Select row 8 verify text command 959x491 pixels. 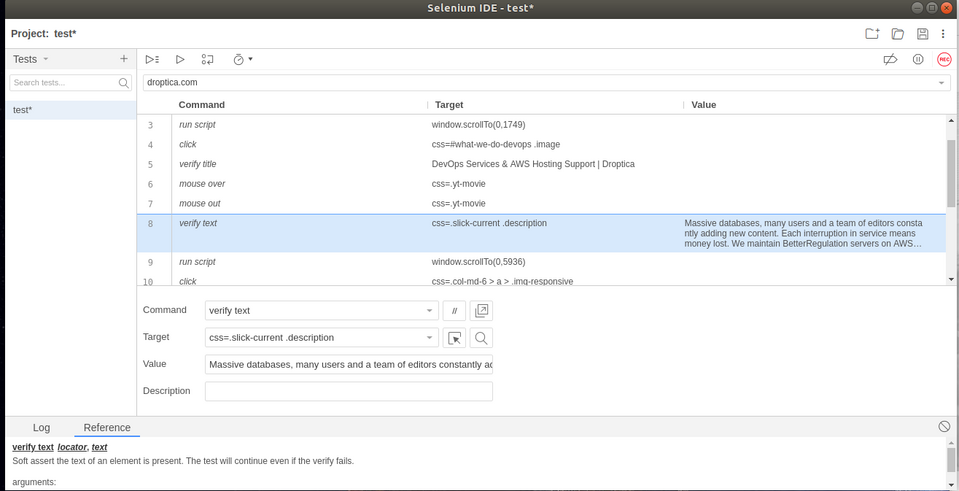point(541,234)
